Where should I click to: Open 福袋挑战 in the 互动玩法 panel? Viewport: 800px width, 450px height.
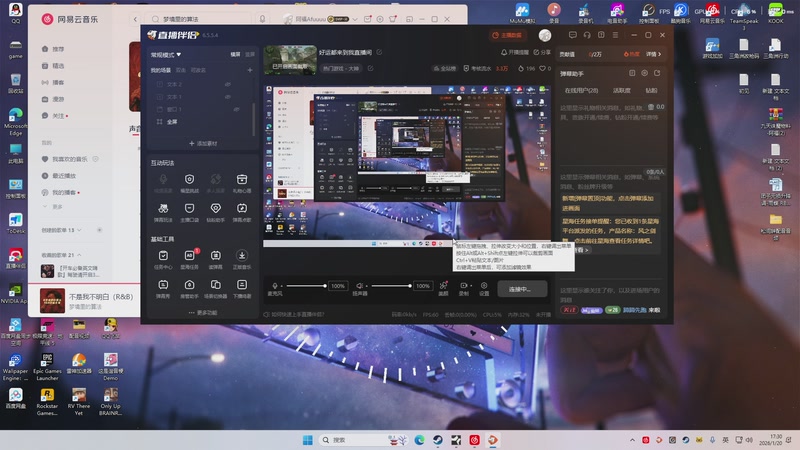pos(189,183)
